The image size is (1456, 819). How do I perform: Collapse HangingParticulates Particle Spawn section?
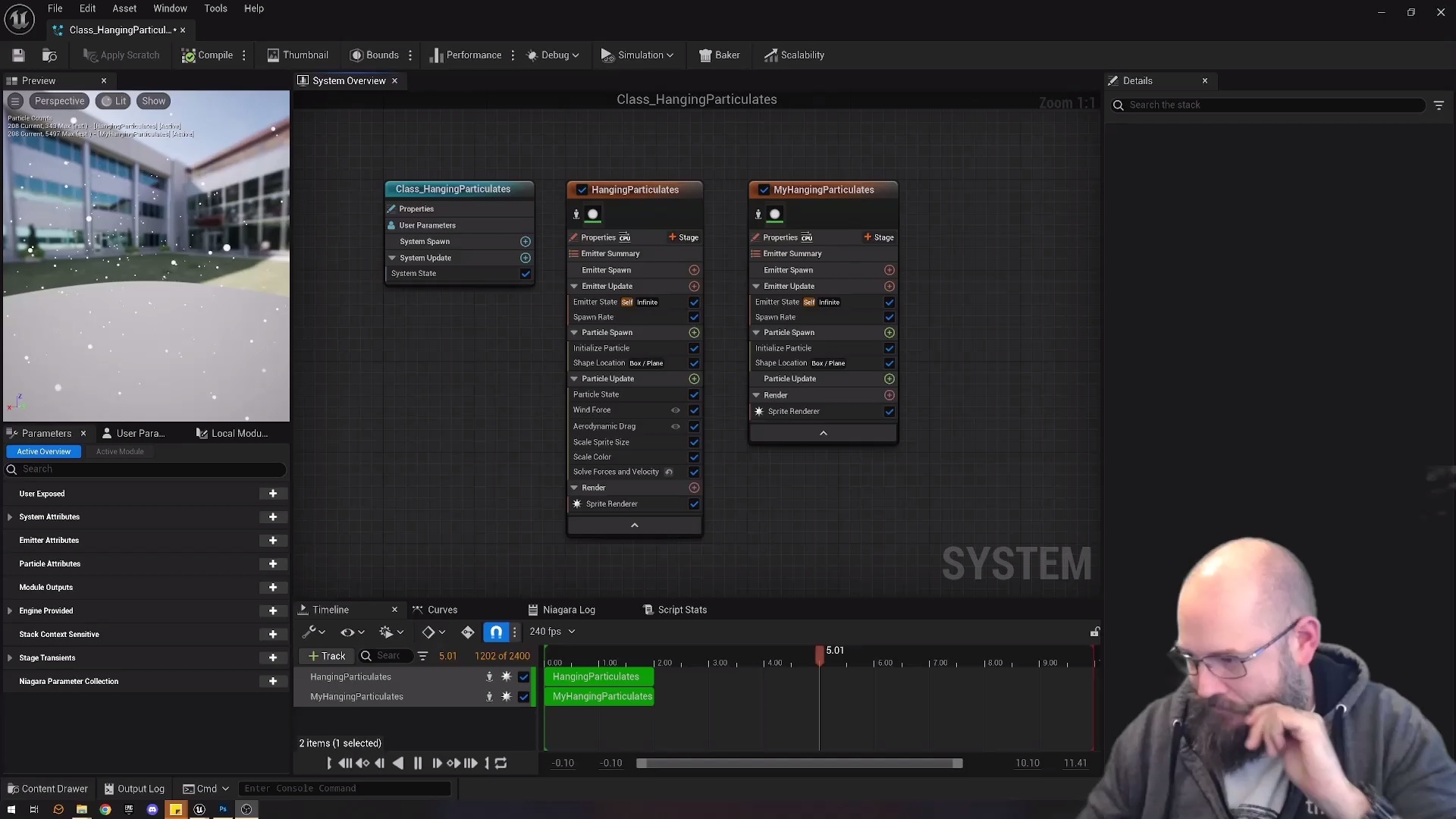(x=574, y=333)
